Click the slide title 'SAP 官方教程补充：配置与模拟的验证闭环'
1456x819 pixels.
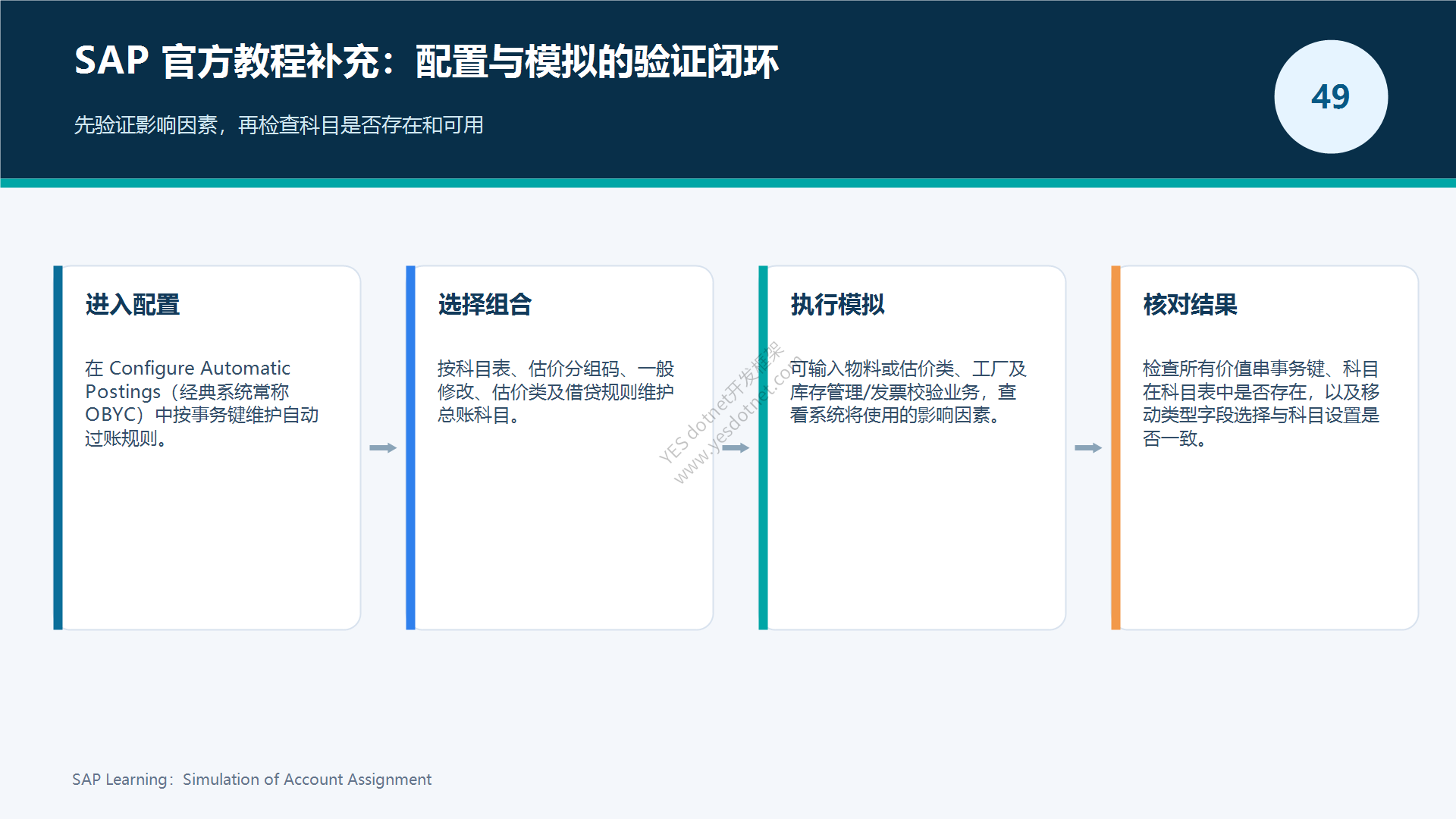click(x=426, y=61)
